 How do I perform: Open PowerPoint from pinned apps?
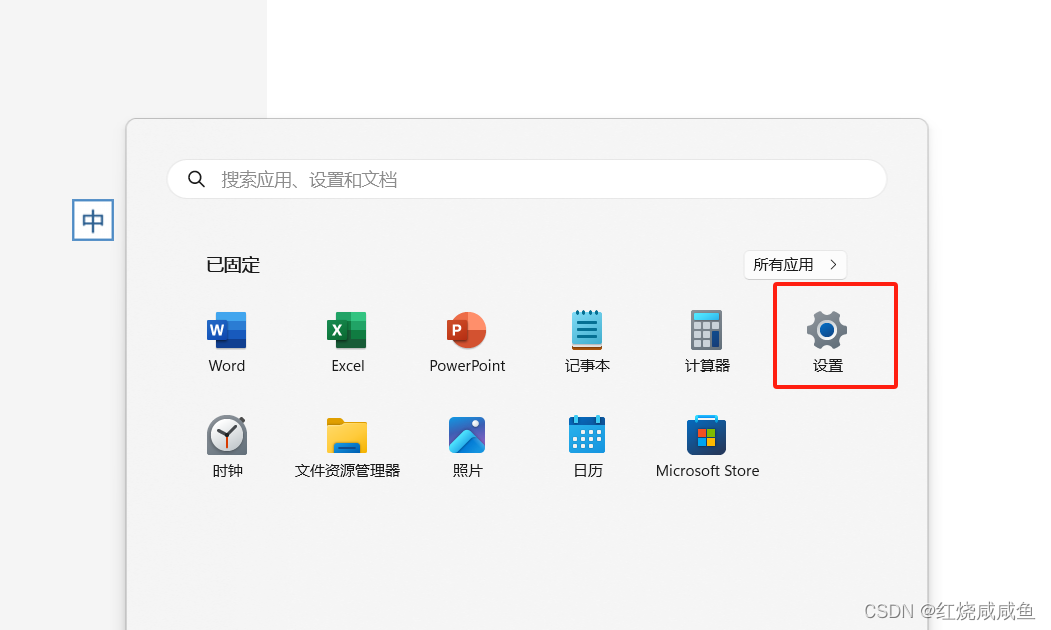pyautogui.click(x=467, y=340)
